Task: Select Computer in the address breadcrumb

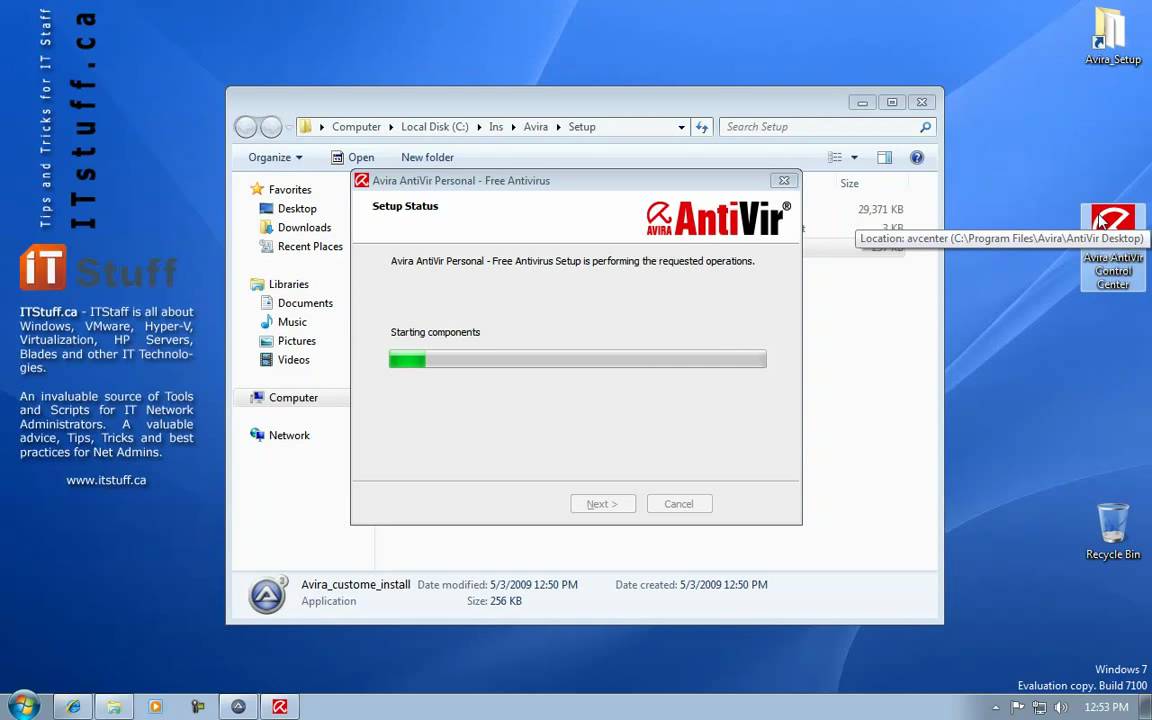Action: click(x=356, y=127)
